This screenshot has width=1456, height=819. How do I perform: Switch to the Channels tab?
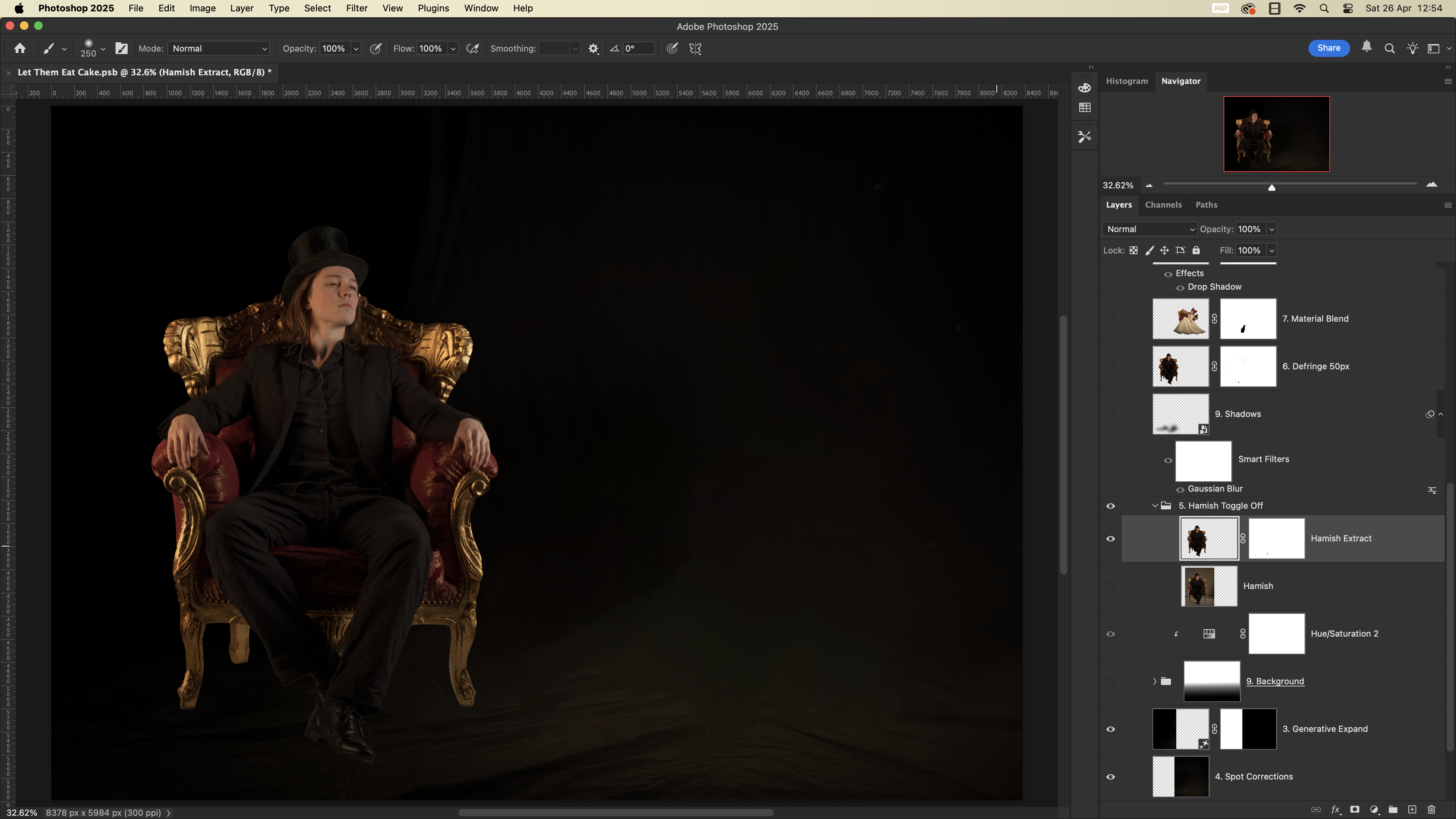[1163, 205]
